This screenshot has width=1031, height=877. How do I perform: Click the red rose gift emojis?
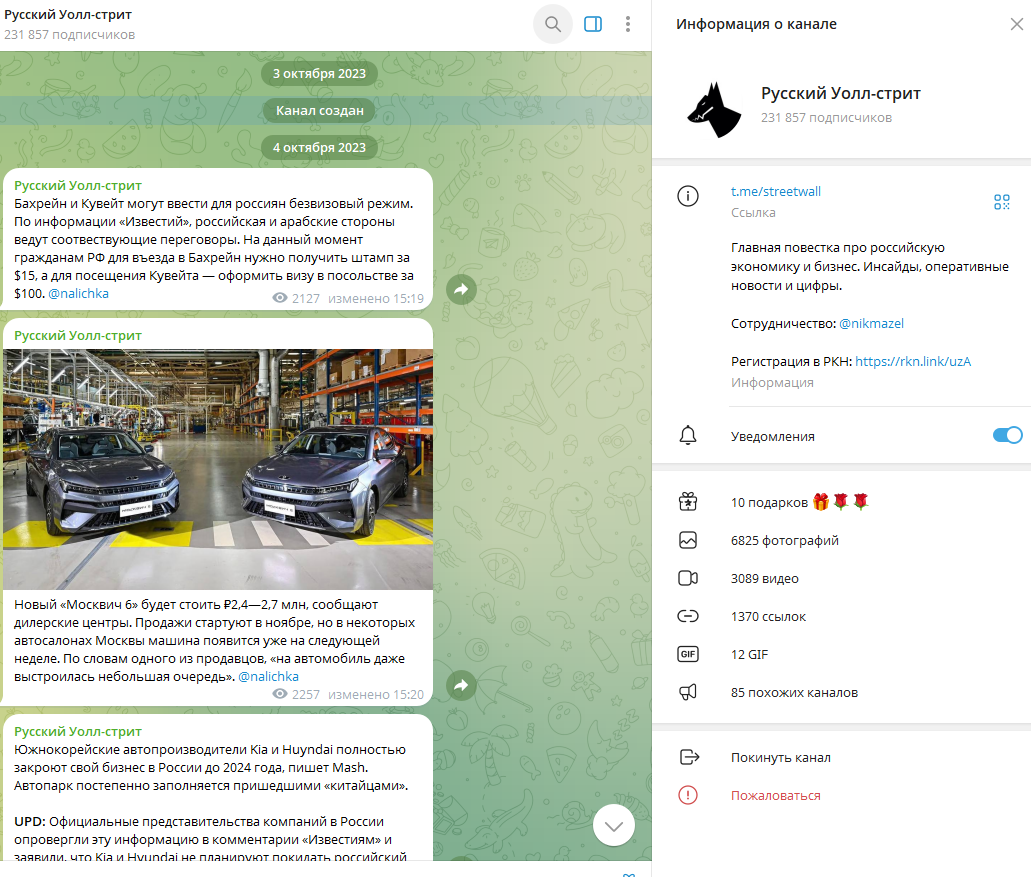(851, 502)
